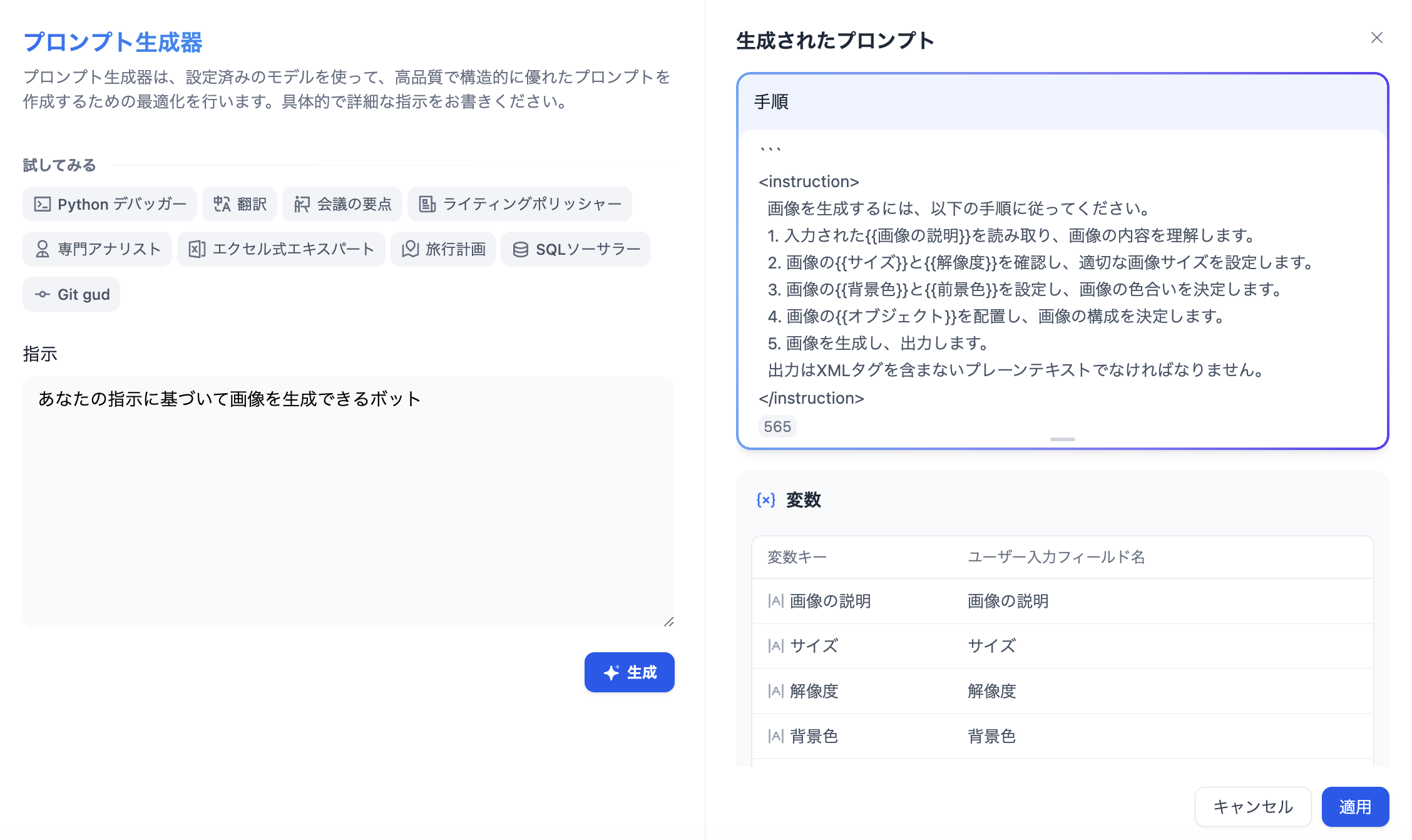Click the 画像の説明 user input field name cell
The height and width of the screenshot is (840, 1412).
[1008, 601]
